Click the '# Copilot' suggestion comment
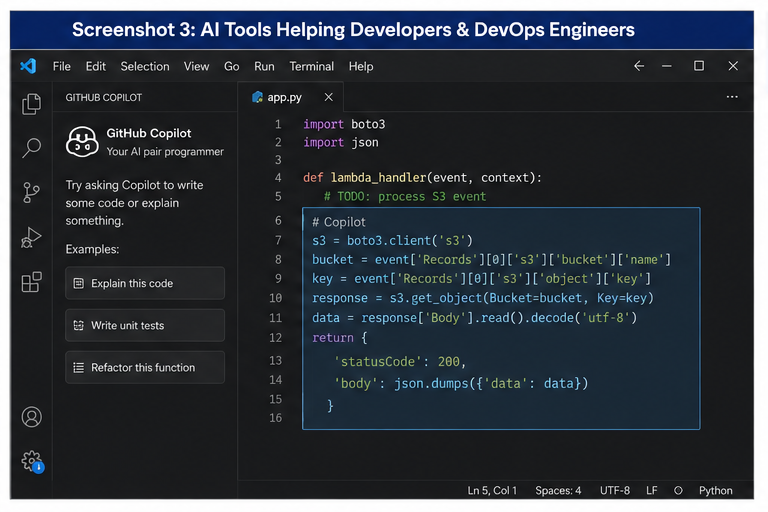Viewport: 768px width, 512px height. tap(339, 222)
